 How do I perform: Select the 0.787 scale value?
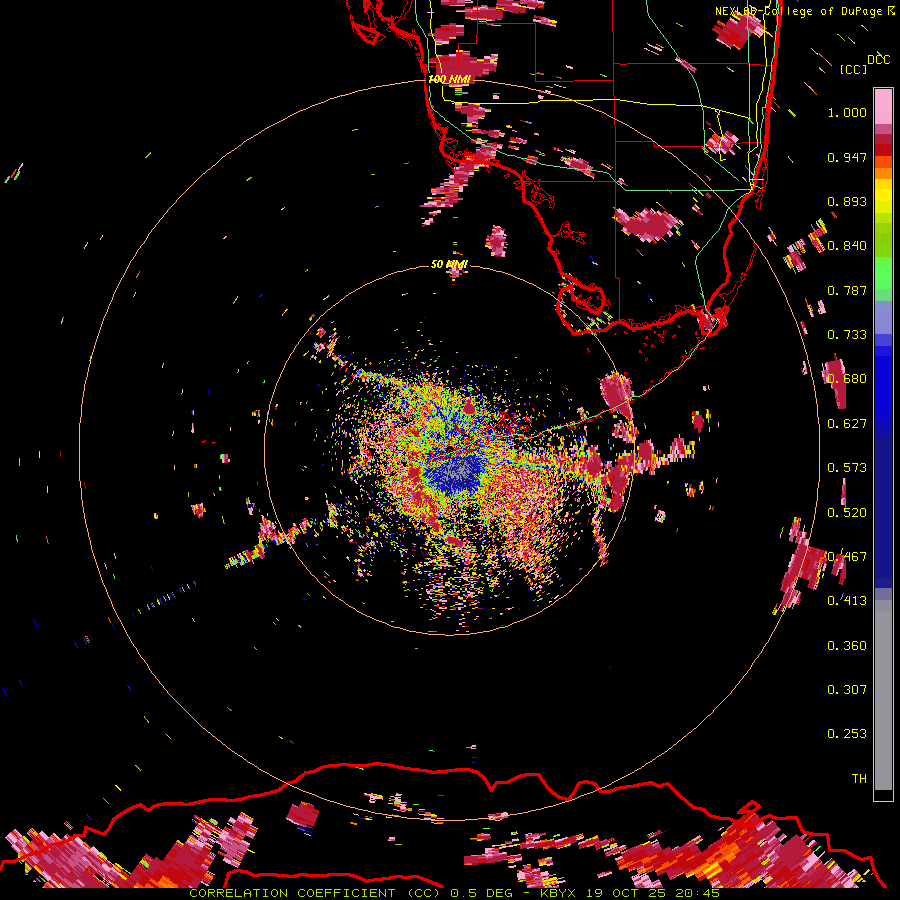point(847,290)
